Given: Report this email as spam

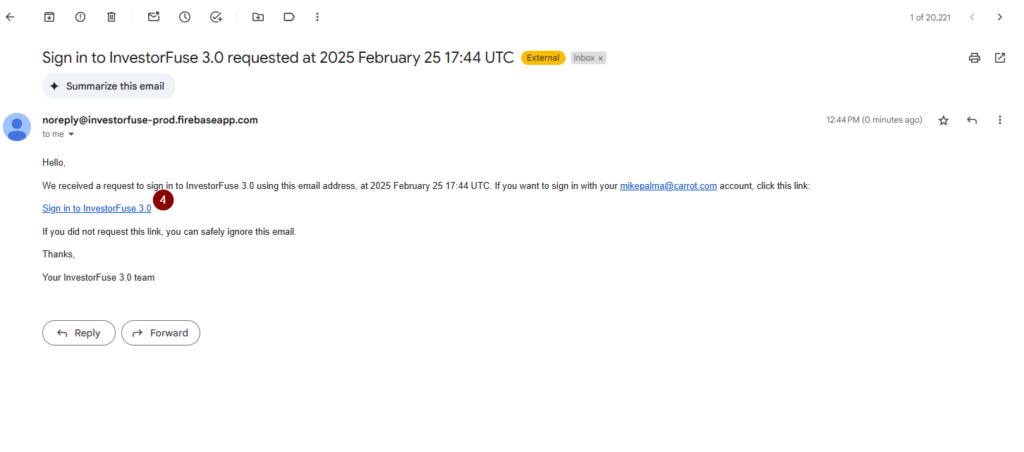Looking at the screenshot, I should click(80, 17).
